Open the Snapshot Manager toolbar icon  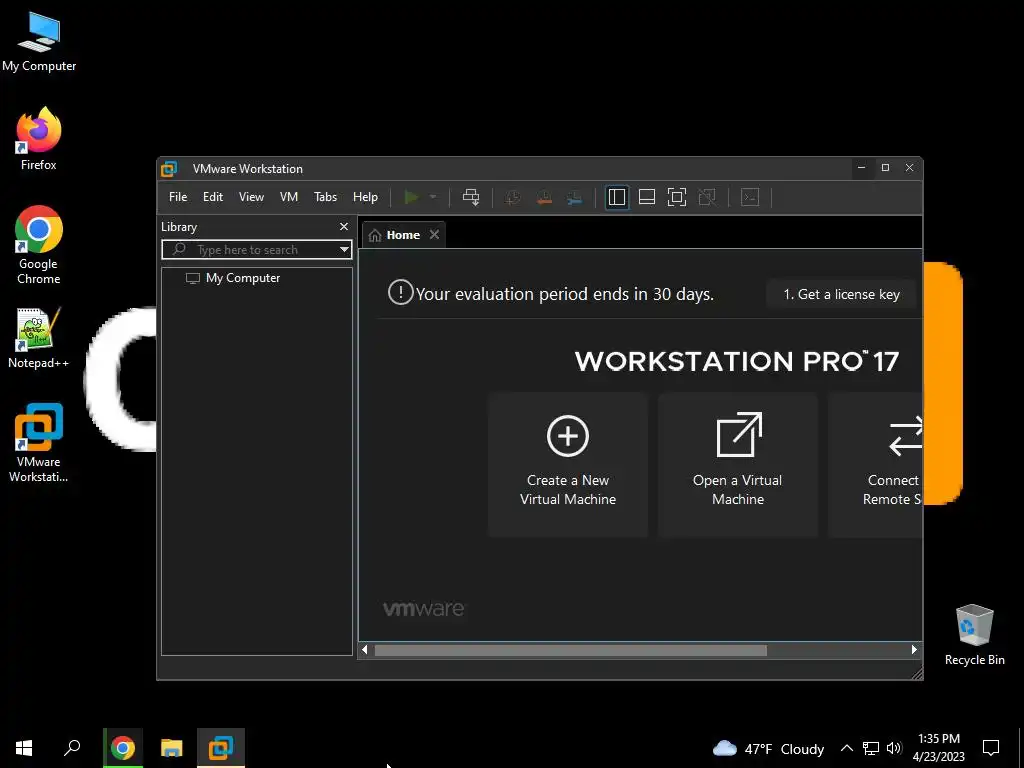575,197
